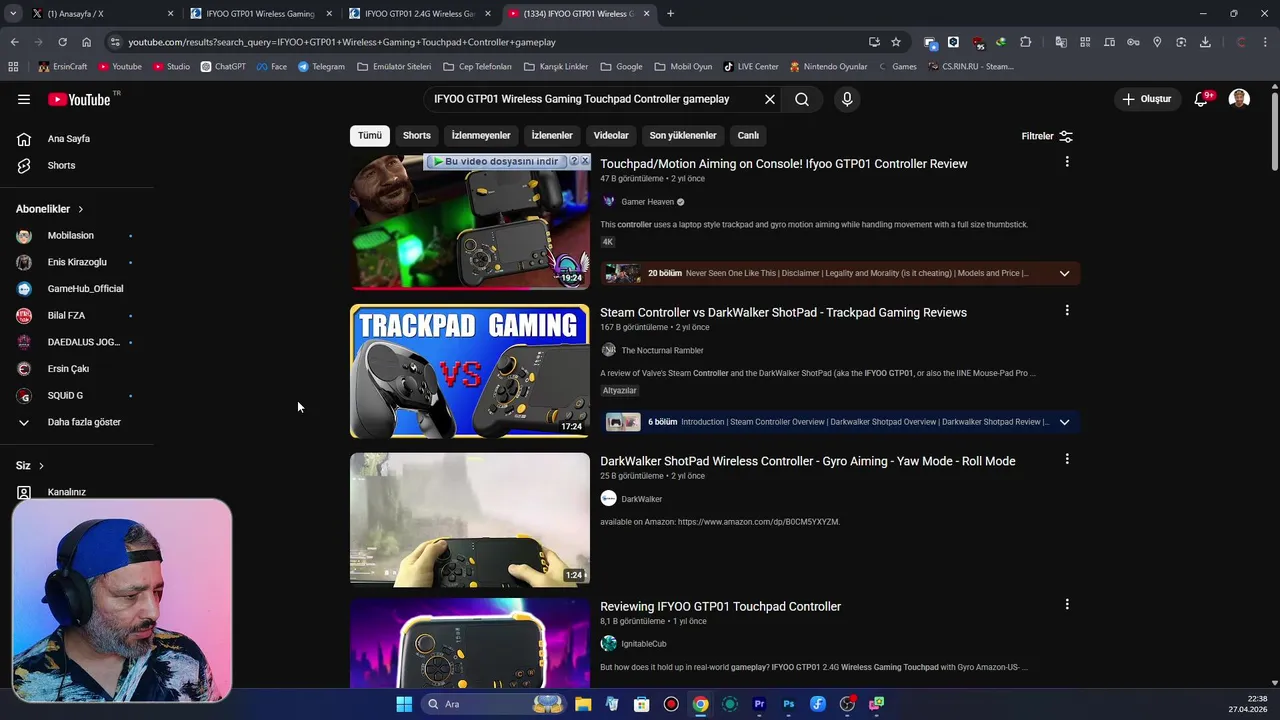Click the magnifier search button
The width and height of the screenshot is (1280, 720).
click(802, 99)
